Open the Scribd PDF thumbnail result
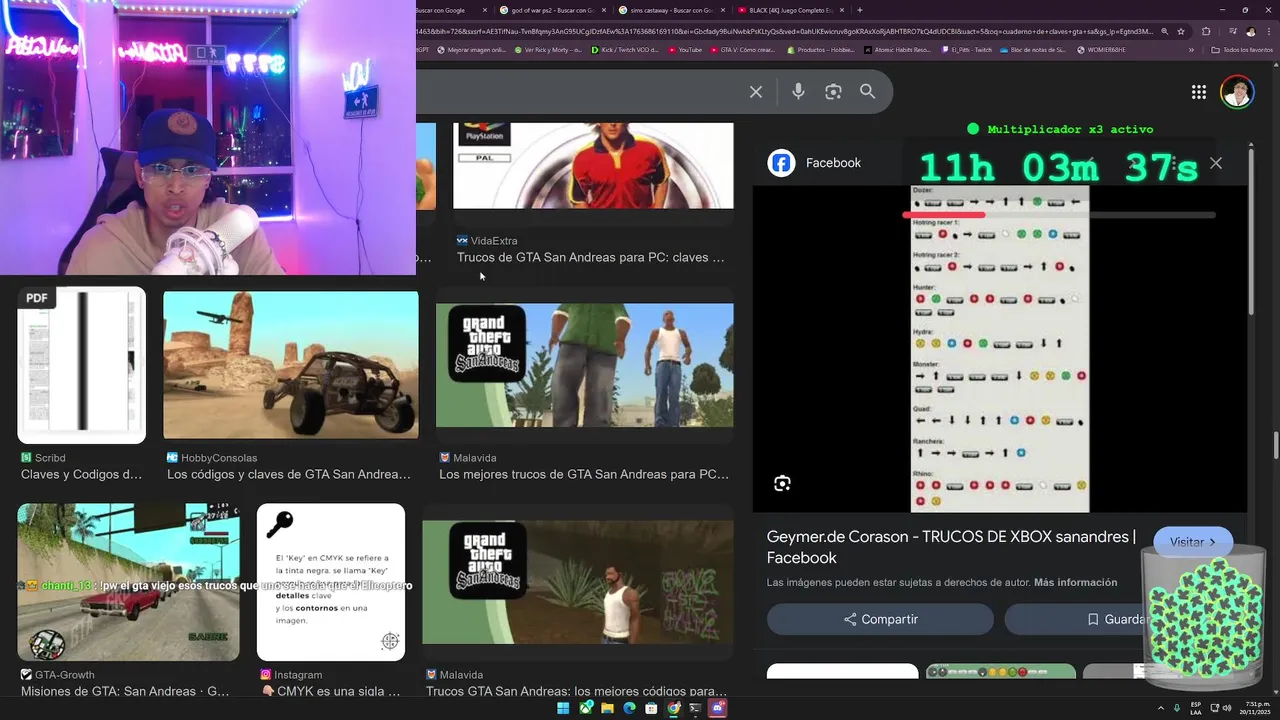Viewport: 1280px width, 720px height. coord(82,365)
